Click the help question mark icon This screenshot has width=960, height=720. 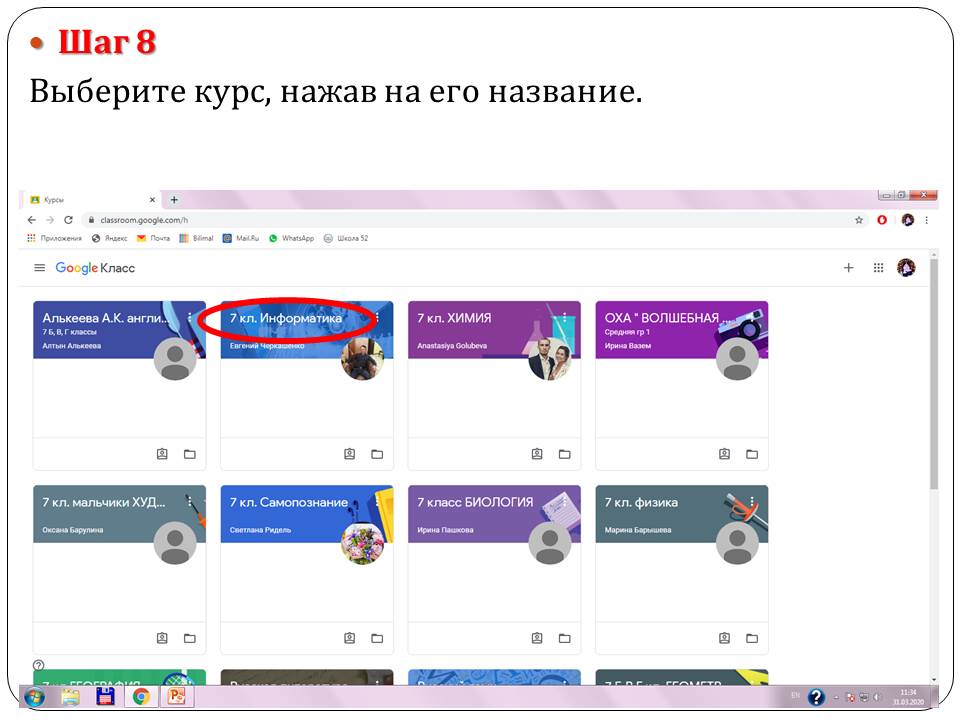point(39,665)
